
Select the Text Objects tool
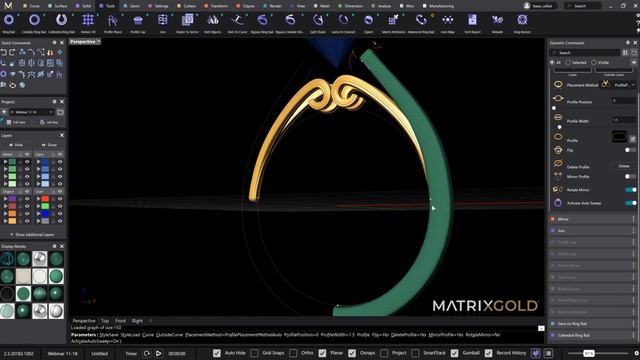(213, 23)
